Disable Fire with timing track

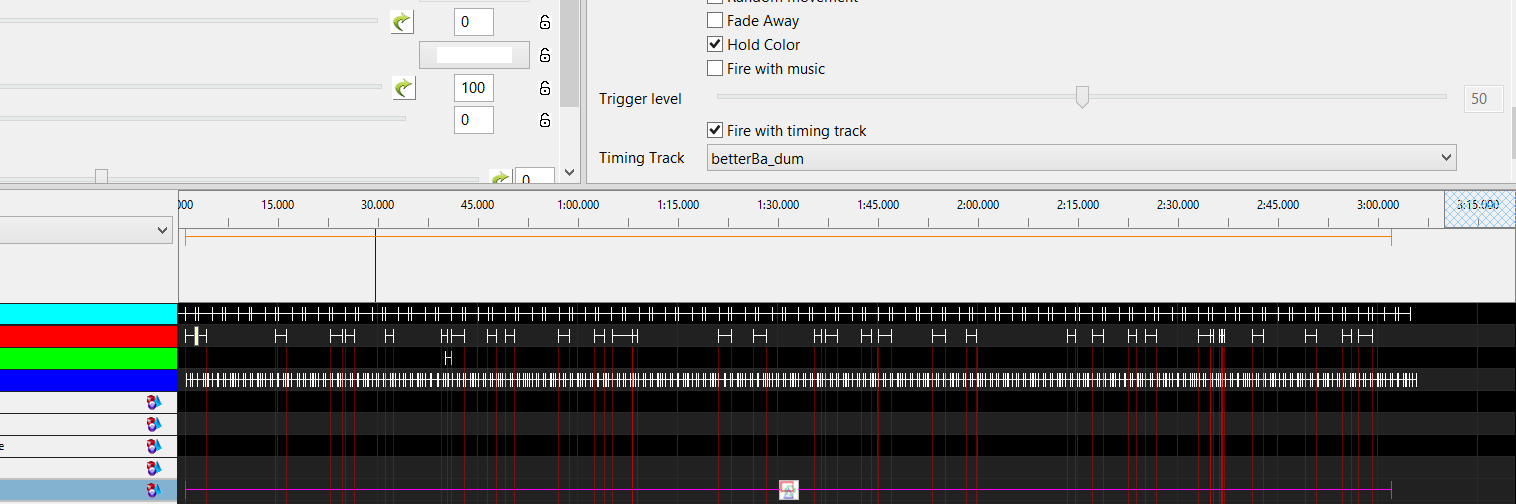point(715,130)
